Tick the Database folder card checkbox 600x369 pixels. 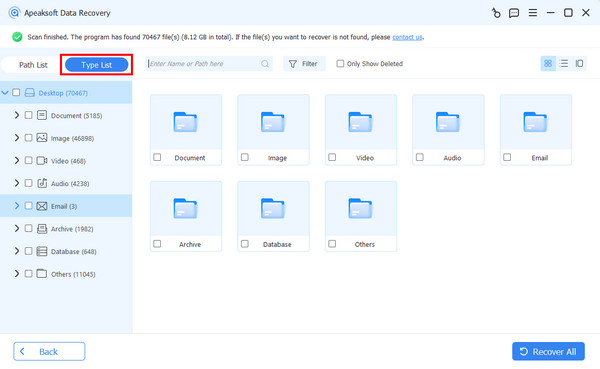[x=245, y=243]
